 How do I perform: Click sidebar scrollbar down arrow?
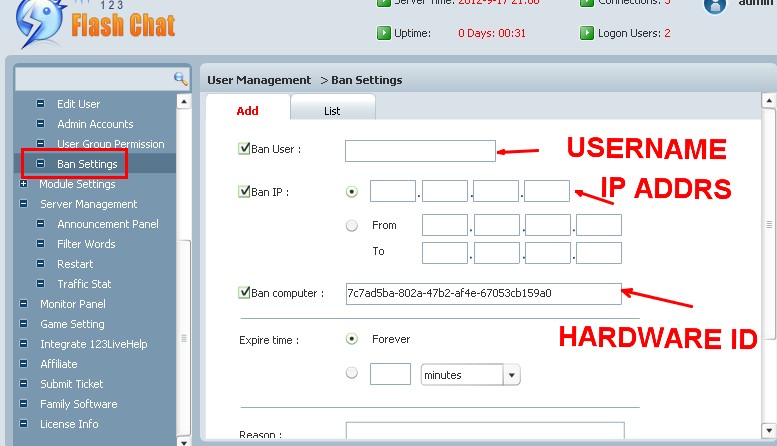(184, 441)
